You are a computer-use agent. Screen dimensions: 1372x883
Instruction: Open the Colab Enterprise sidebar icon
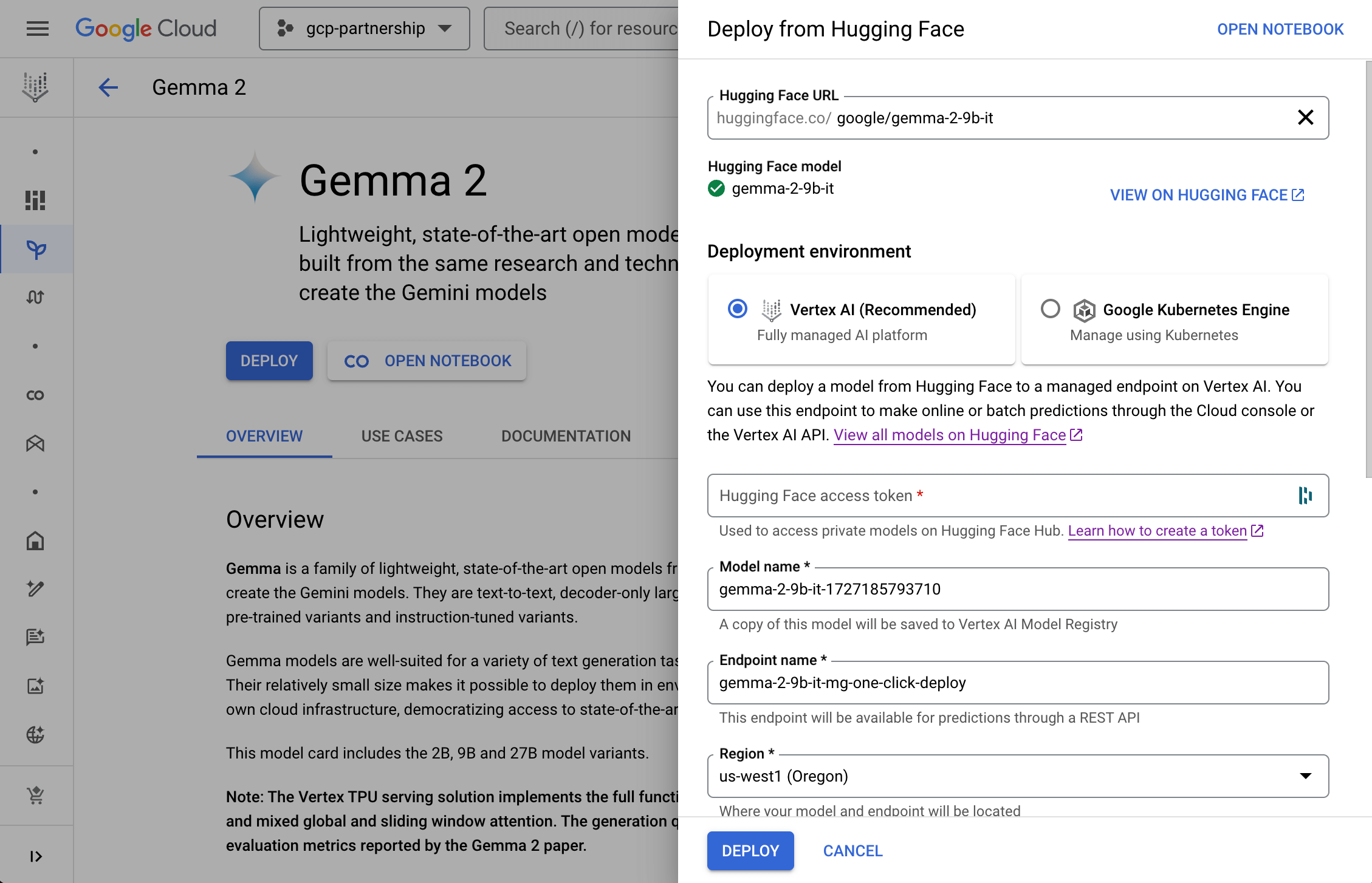coord(35,395)
